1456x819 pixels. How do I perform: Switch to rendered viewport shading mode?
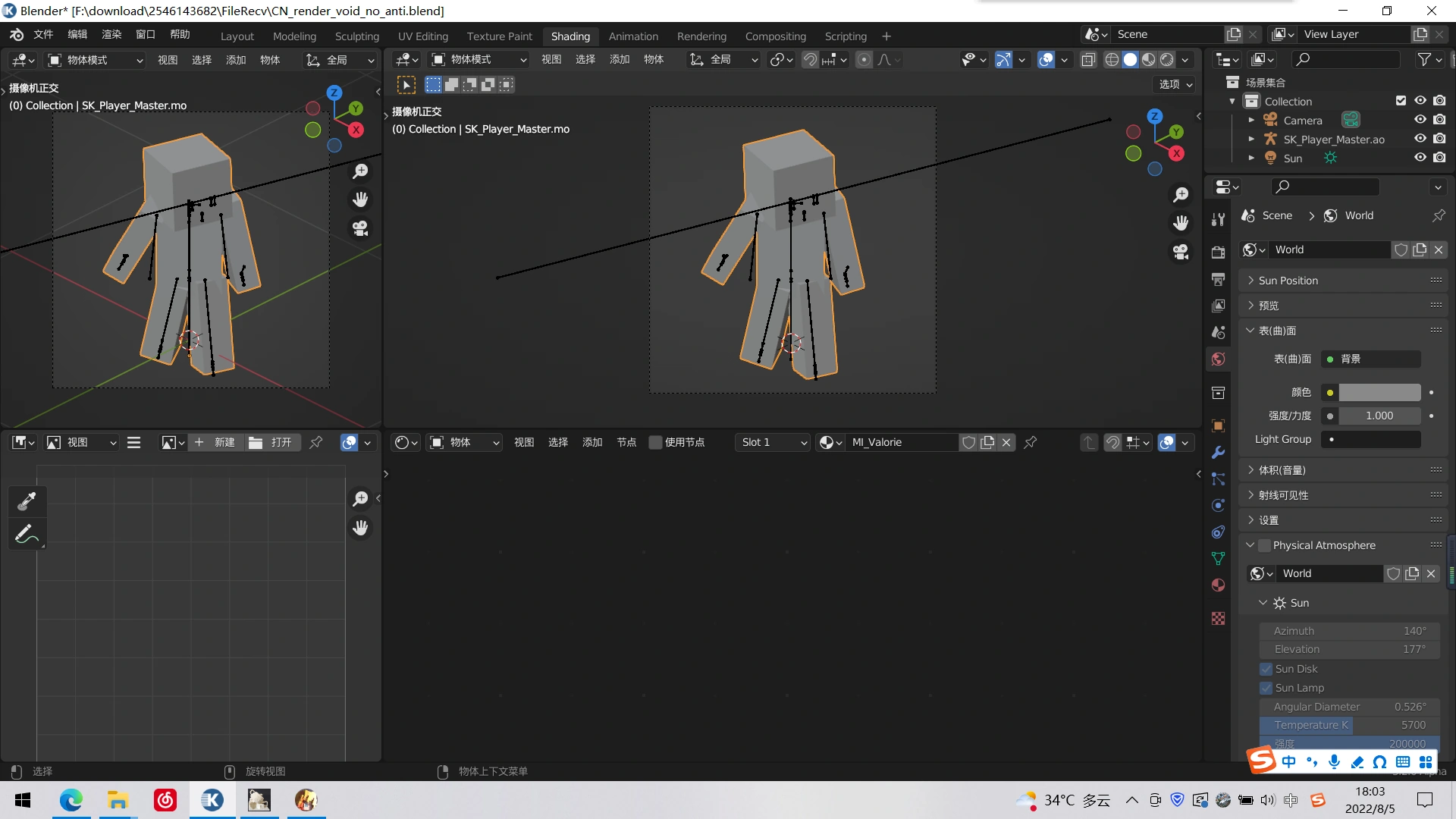point(1167,60)
